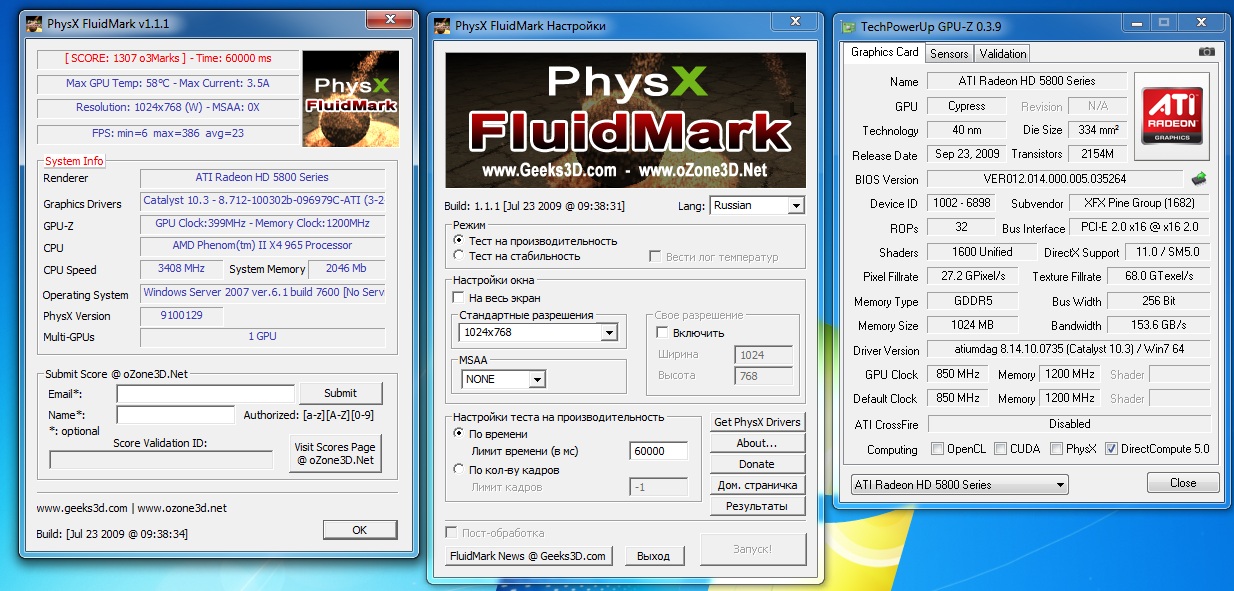
Task: Open the Lang dropdown showing Russian
Action: point(757,206)
